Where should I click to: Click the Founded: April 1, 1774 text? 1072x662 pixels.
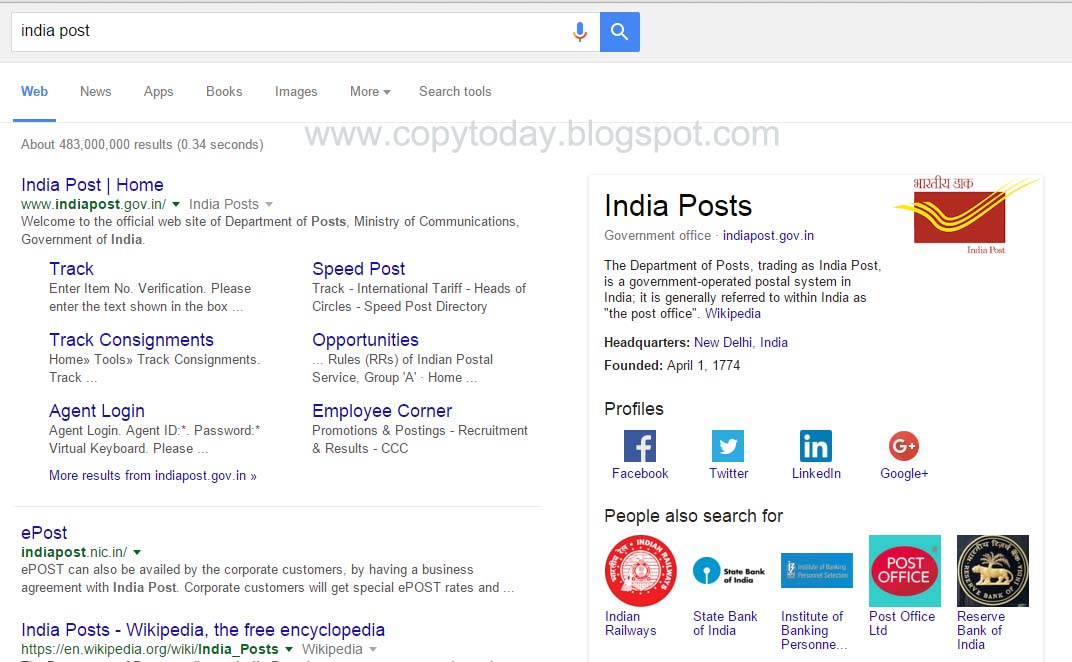tap(672, 366)
